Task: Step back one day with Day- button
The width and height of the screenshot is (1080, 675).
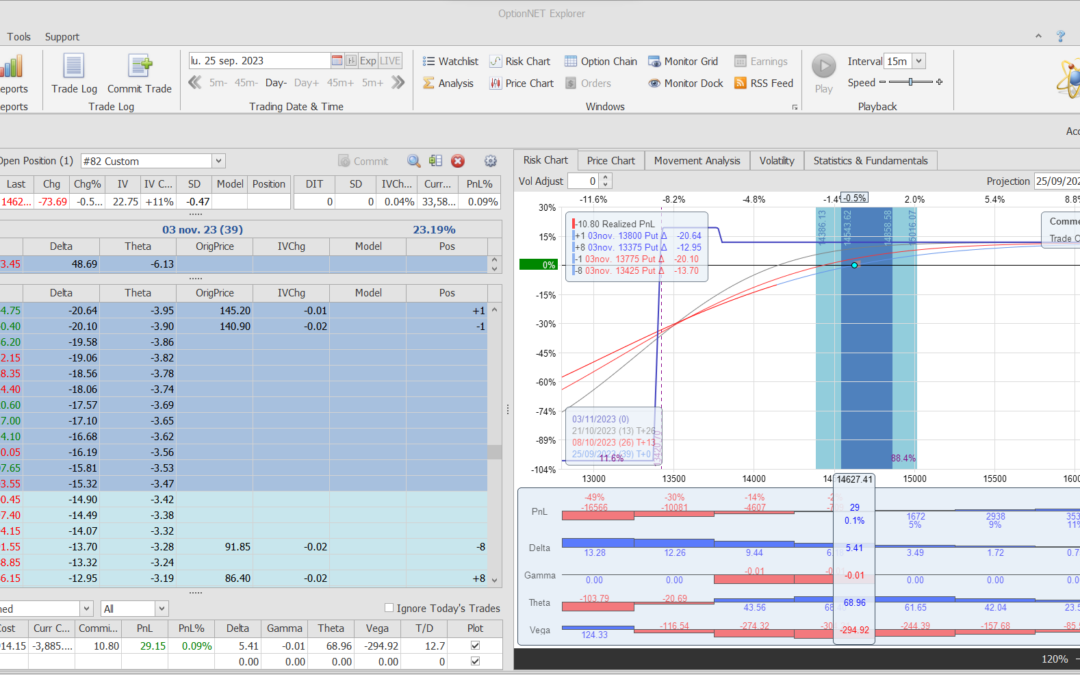Action: [276, 83]
